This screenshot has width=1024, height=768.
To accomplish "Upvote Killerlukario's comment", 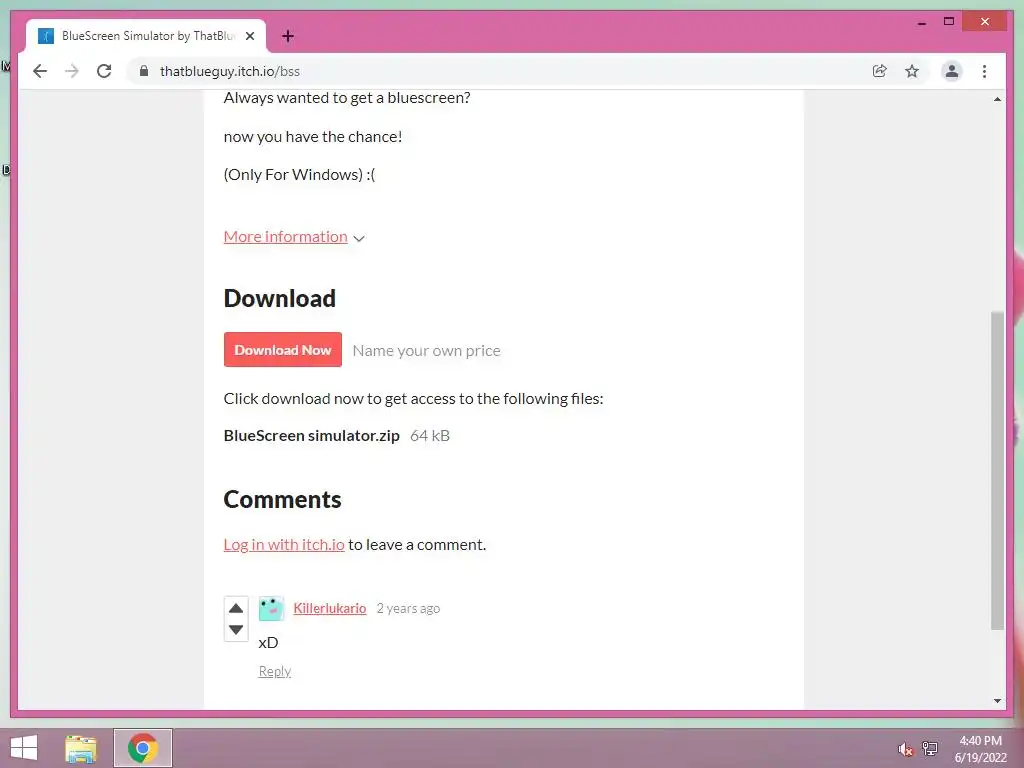I will point(236,608).
